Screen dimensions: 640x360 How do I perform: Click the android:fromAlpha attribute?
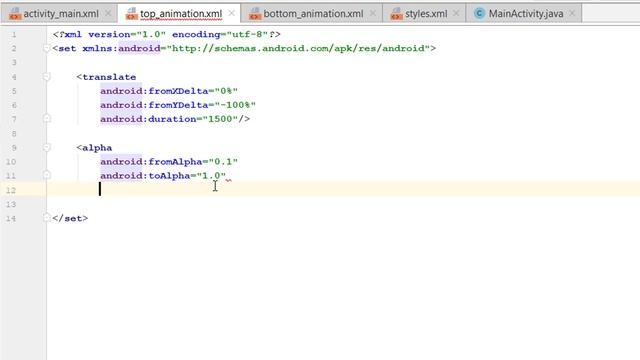(151, 162)
